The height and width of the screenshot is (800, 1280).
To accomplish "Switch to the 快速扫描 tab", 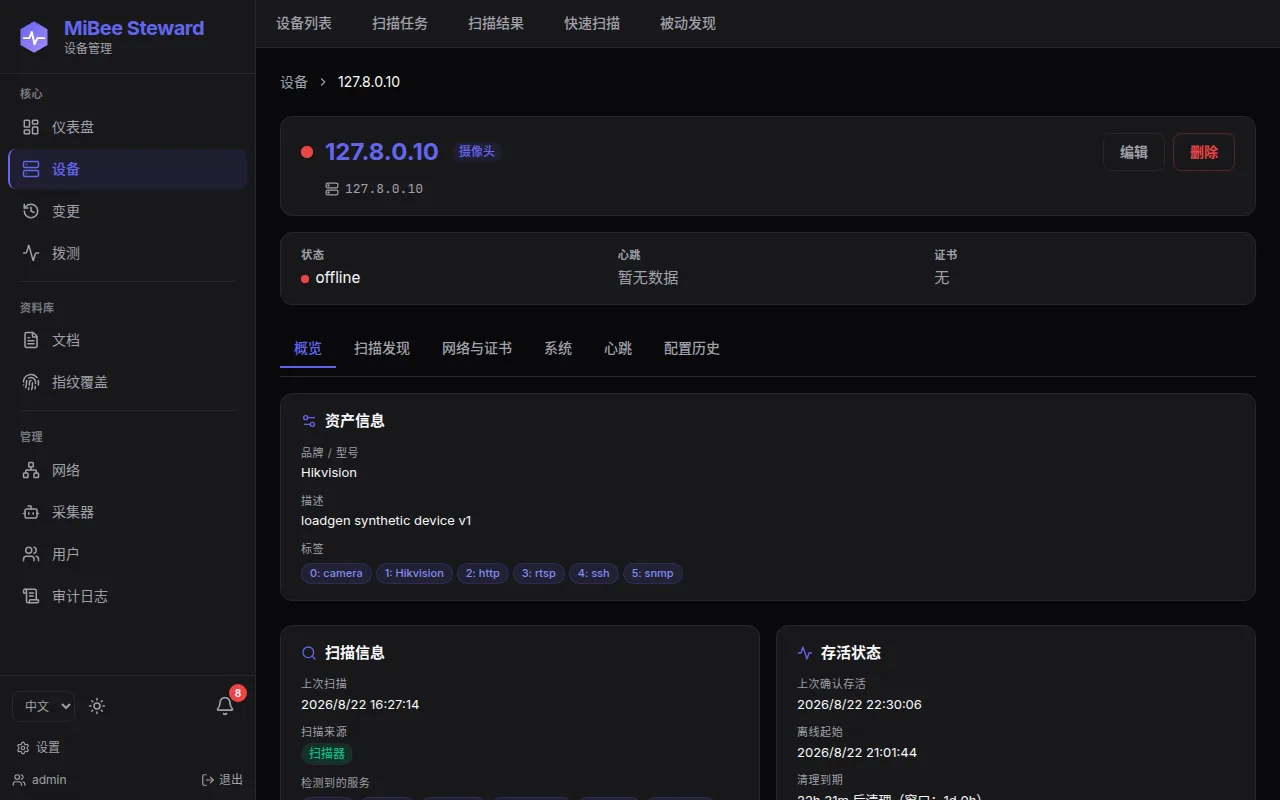I will [x=592, y=23].
